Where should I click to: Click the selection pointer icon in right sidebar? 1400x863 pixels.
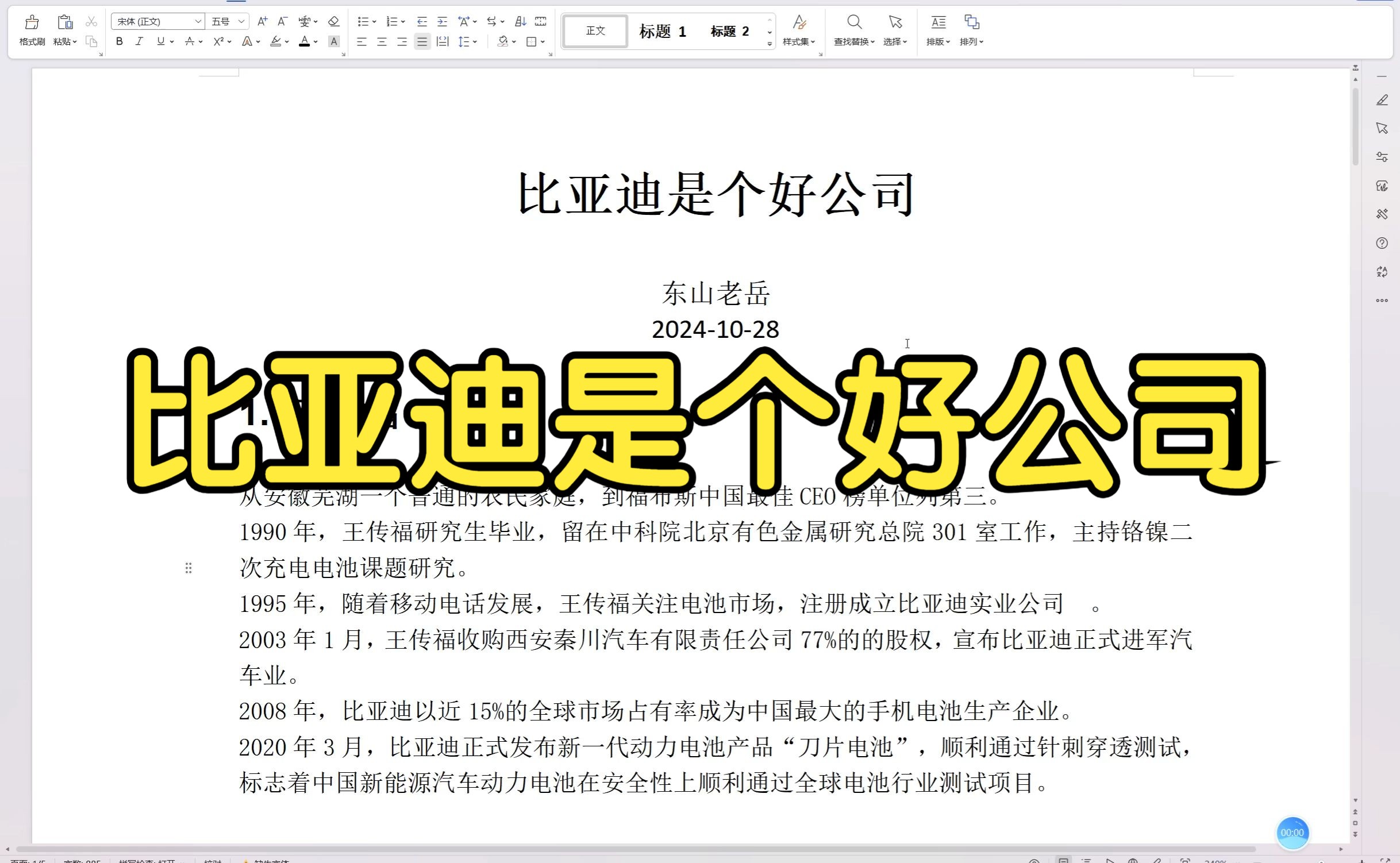click(1382, 128)
